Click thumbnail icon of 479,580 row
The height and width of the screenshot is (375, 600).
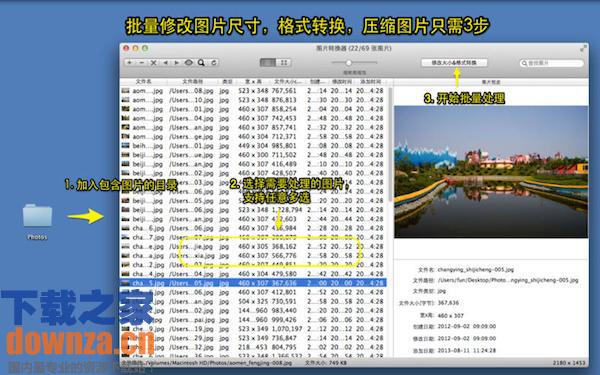[x=126, y=274]
